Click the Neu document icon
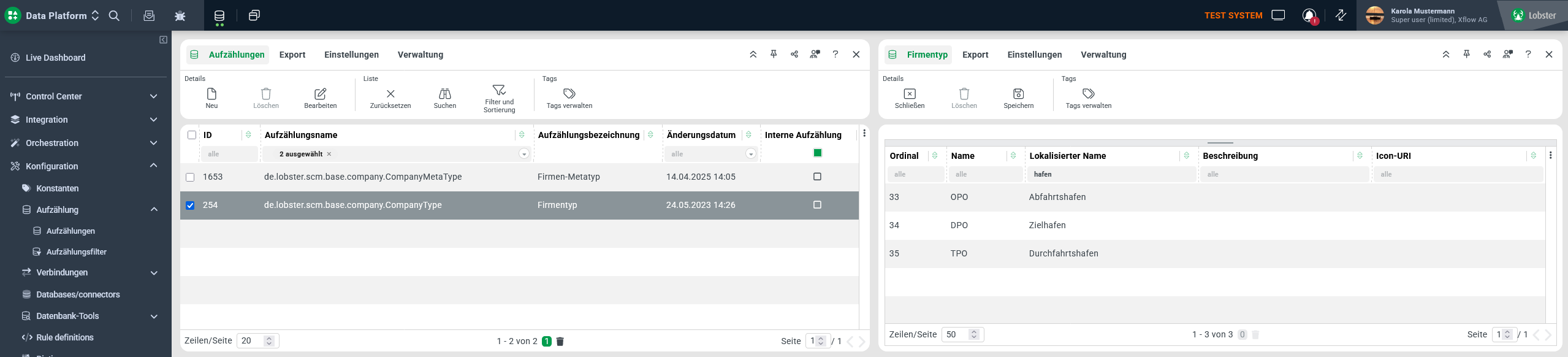The width and height of the screenshot is (1568, 357). coord(211,94)
